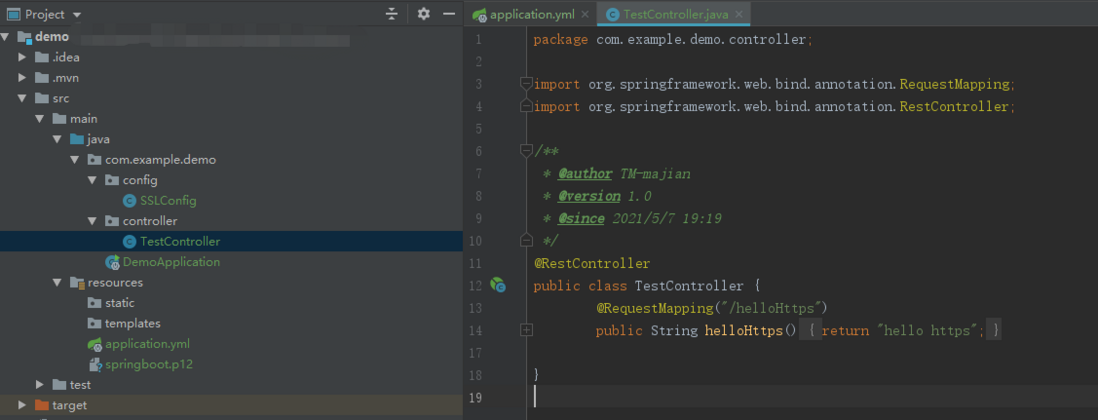Expand the test folder
Viewport: 1098px width, 420px height.
(x=41, y=385)
